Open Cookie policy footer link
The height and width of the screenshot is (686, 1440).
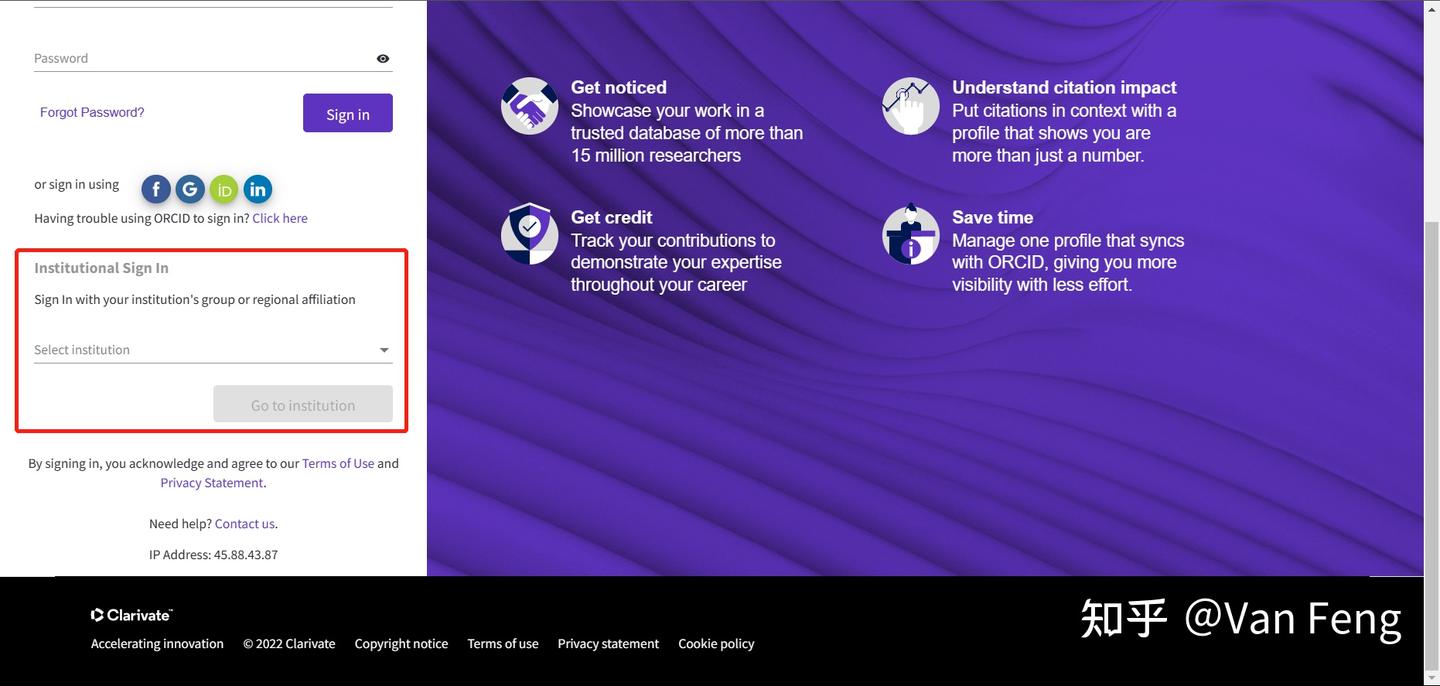716,643
